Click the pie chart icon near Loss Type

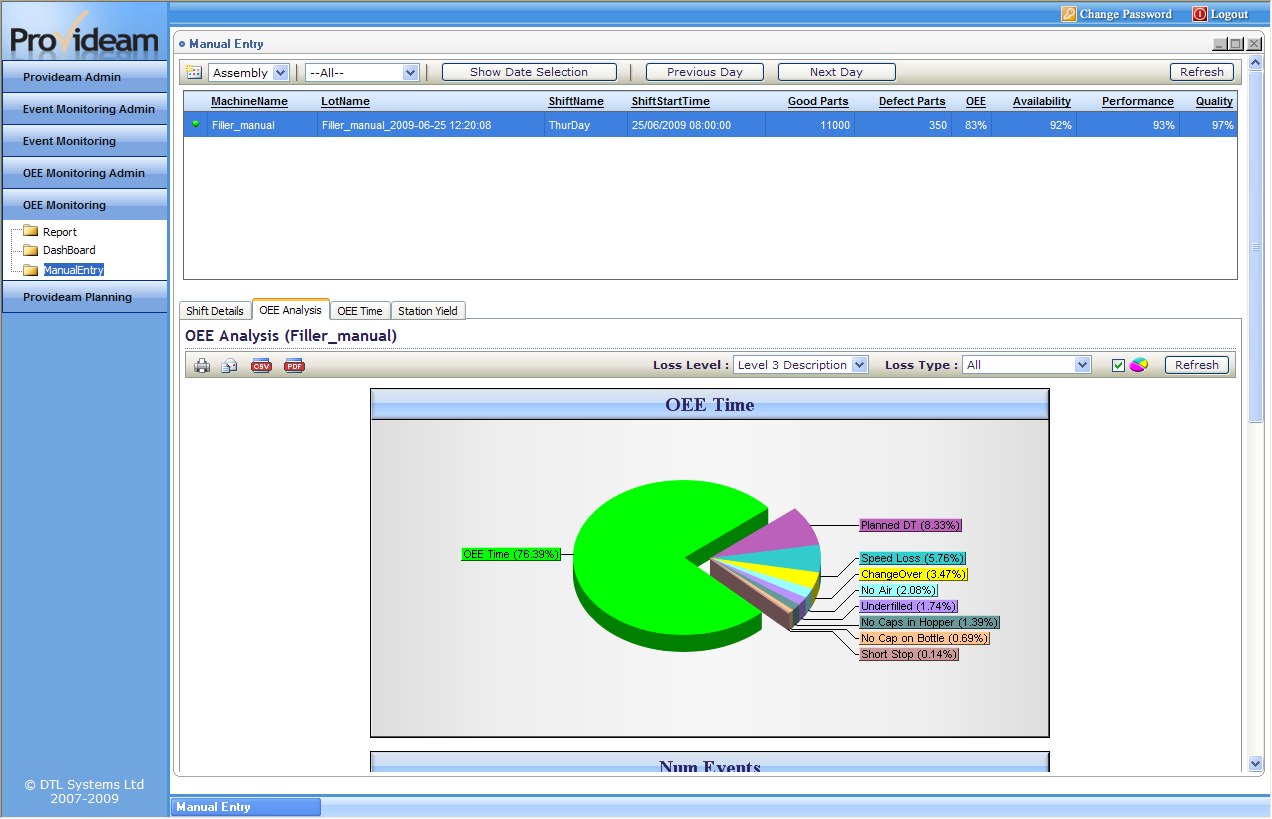click(1139, 365)
